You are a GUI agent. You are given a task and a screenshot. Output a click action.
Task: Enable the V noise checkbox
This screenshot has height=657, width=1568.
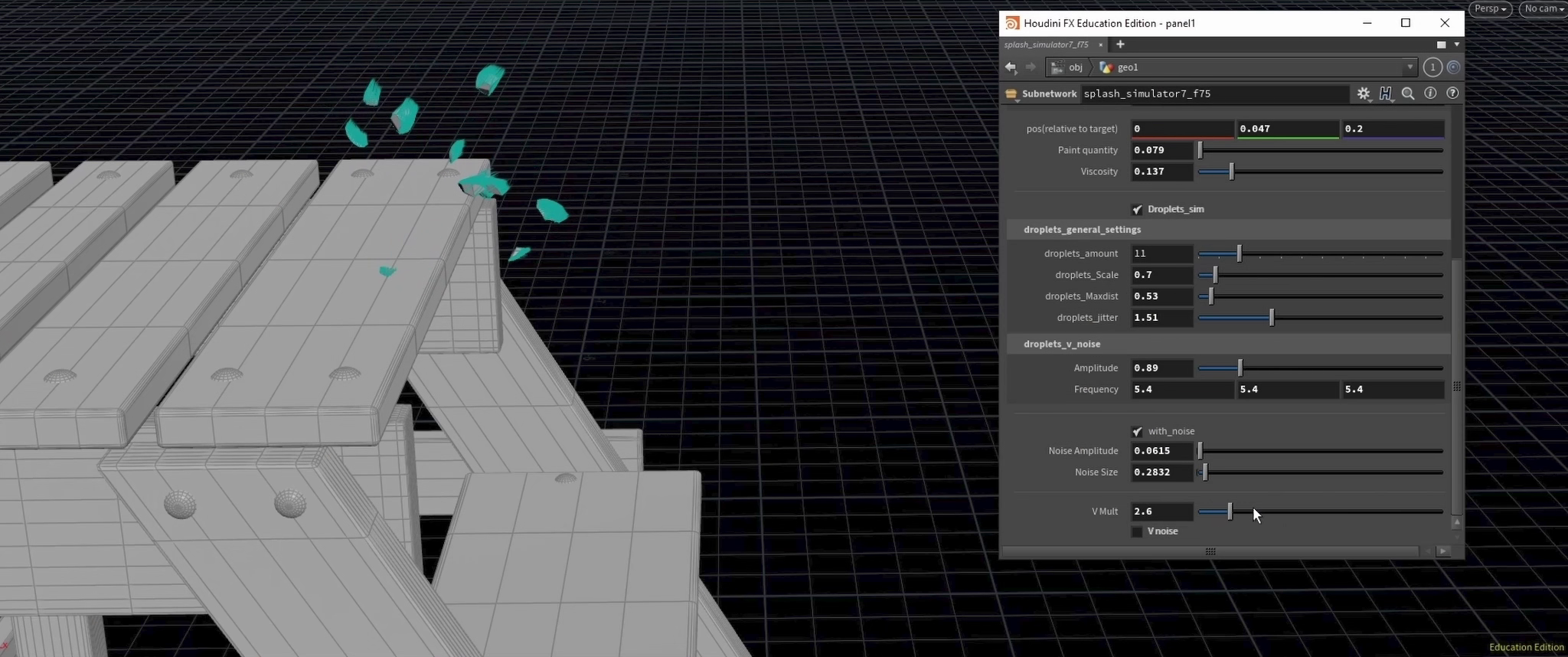(x=1137, y=531)
